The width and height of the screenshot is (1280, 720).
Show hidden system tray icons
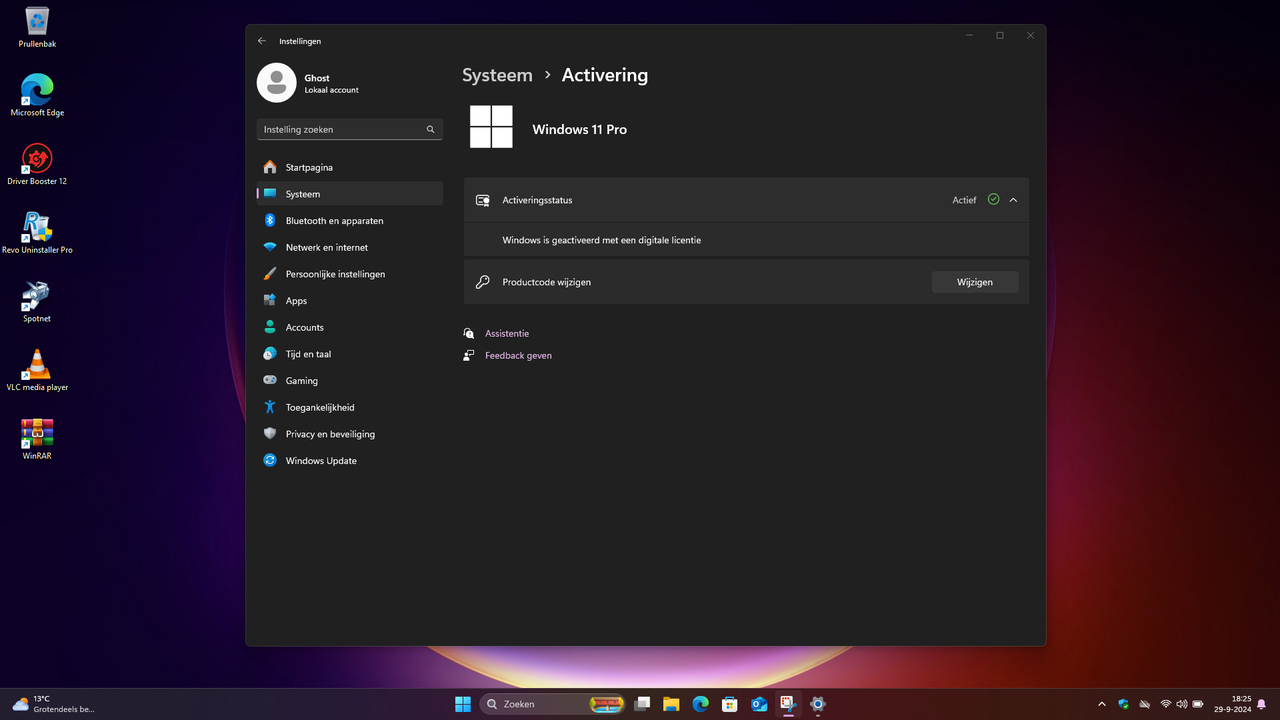[x=1102, y=704]
